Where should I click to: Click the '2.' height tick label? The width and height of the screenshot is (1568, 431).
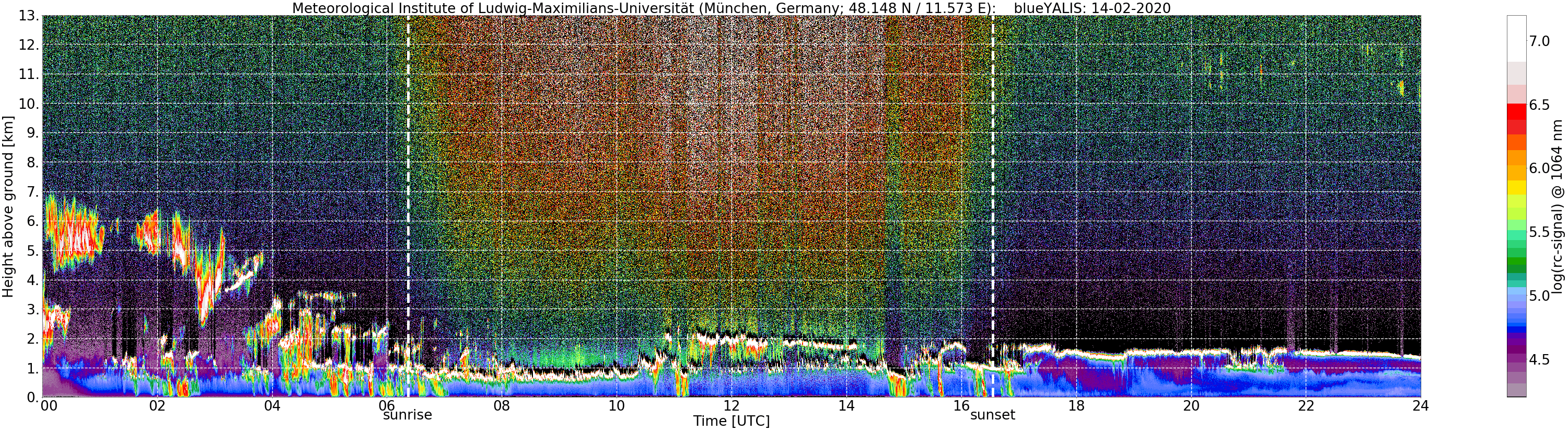[x=32, y=339]
